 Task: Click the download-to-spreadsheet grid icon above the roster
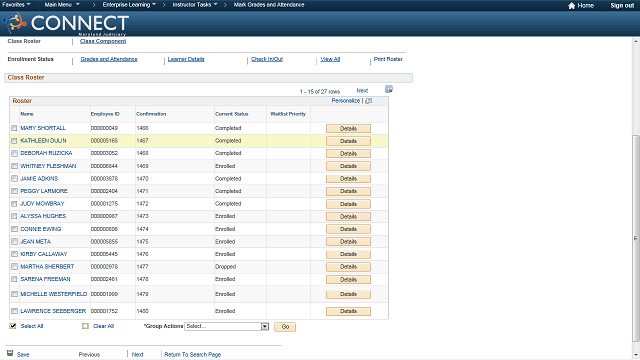(389, 89)
